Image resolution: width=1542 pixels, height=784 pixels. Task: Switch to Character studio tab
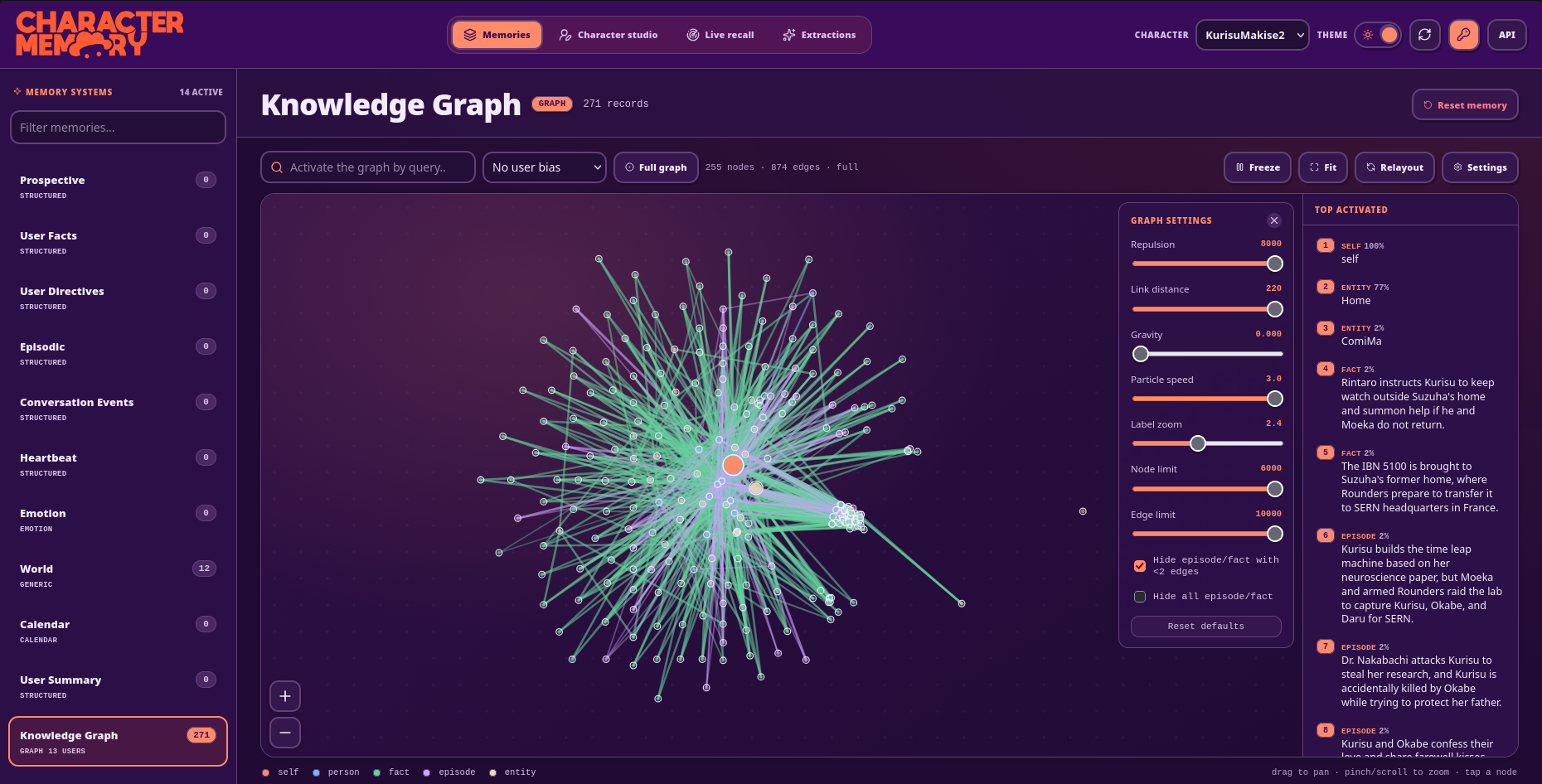click(609, 35)
